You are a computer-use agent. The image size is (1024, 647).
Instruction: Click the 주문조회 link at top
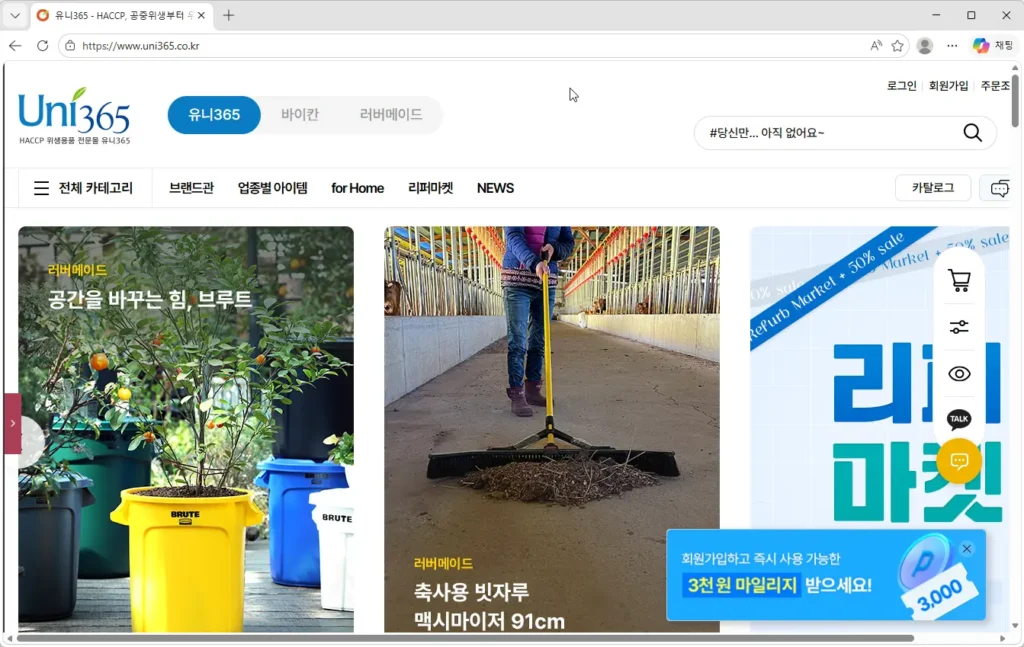pyautogui.click(x=995, y=86)
